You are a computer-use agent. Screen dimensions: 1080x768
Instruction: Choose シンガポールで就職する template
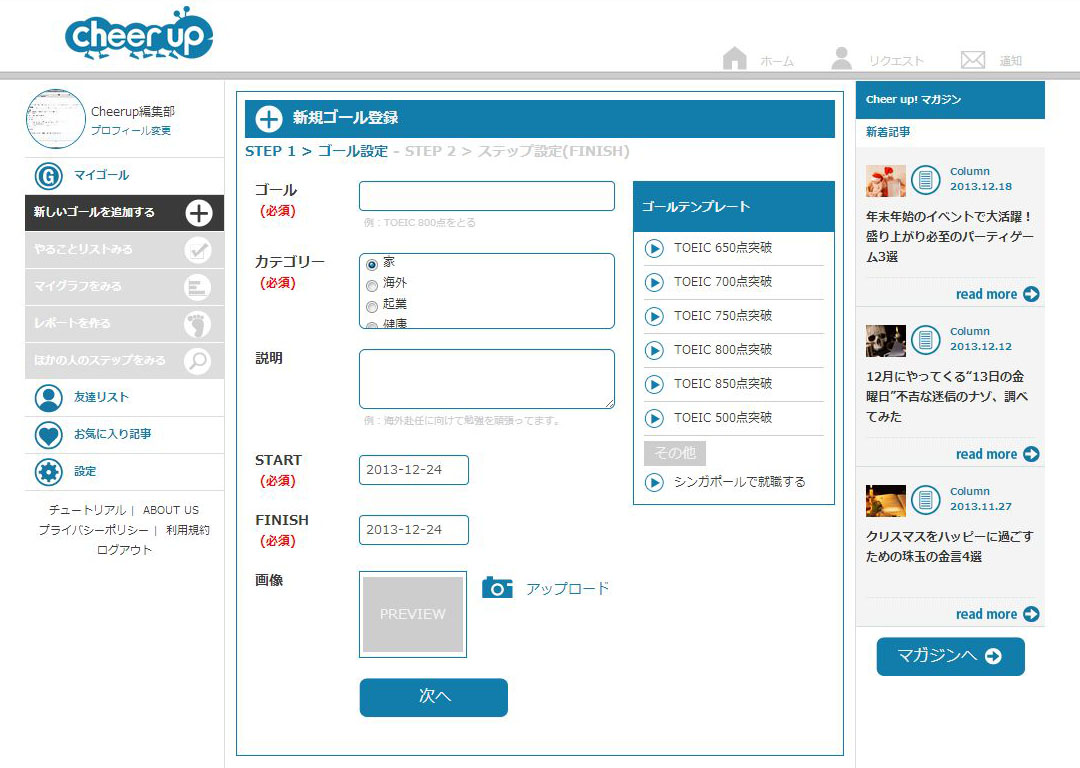(738, 482)
